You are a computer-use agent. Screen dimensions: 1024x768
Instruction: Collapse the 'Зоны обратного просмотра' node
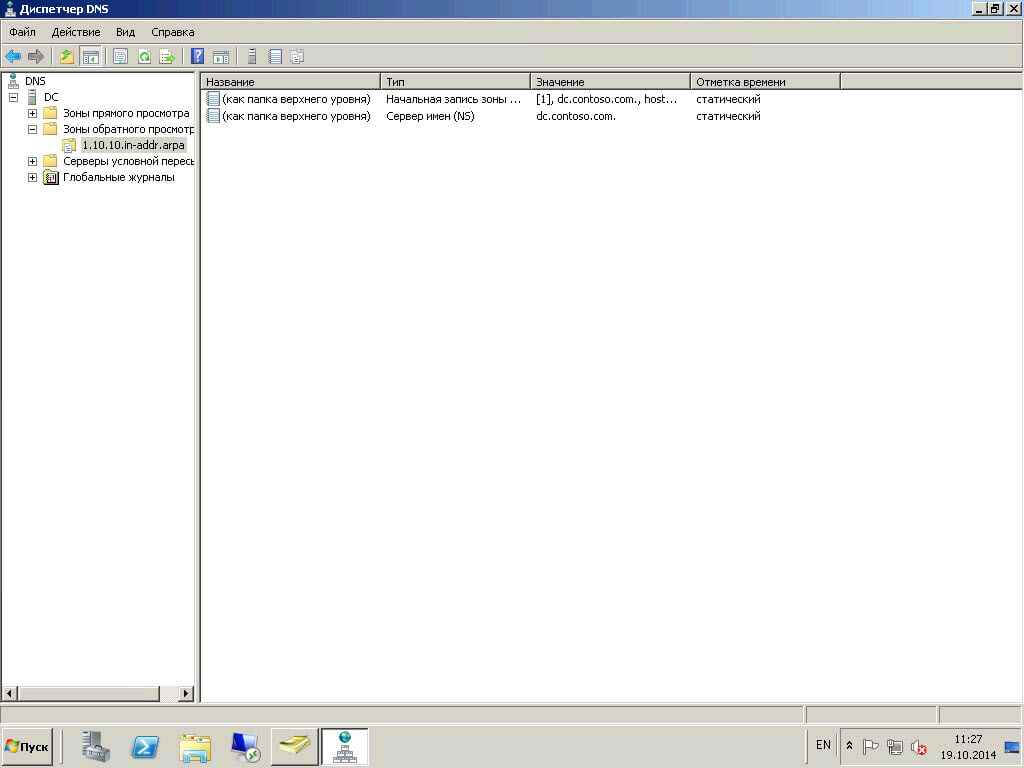point(32,129)
